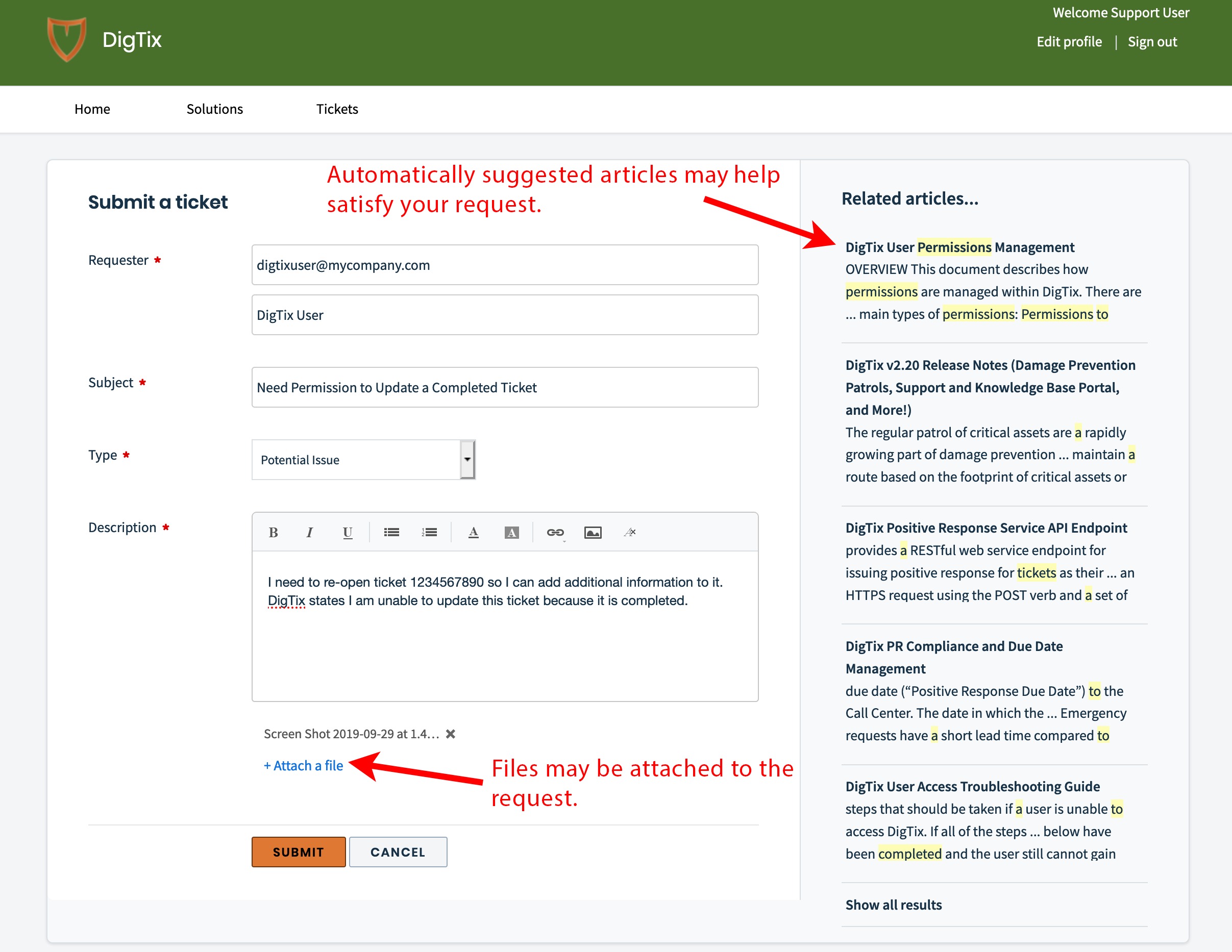Screen dimensions: 1232x952
Task: Open DigTix User Permissions Management article
Action: pos(959,247)
